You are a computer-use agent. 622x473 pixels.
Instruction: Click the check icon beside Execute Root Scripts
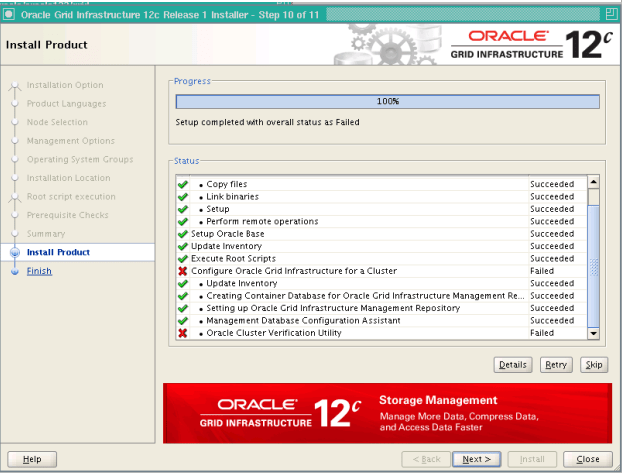pos(182,259)
